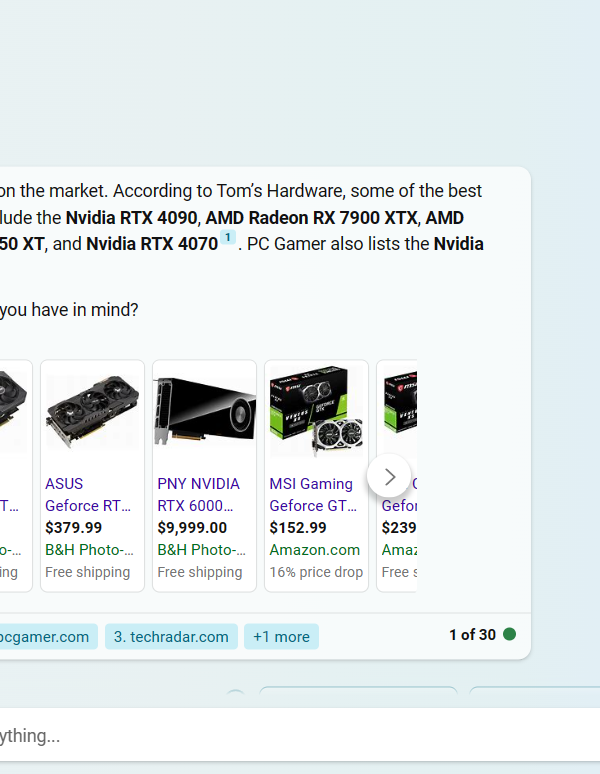
Task: Click the $379.99 price on ASUS card
Action: 74,527
